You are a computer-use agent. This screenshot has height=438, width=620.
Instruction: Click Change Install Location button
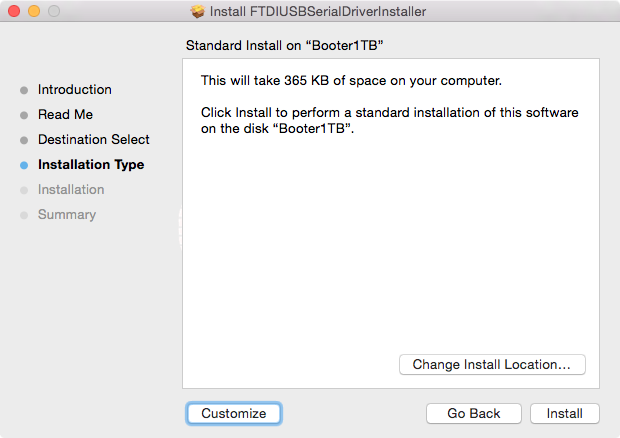(x=492, y=364)
